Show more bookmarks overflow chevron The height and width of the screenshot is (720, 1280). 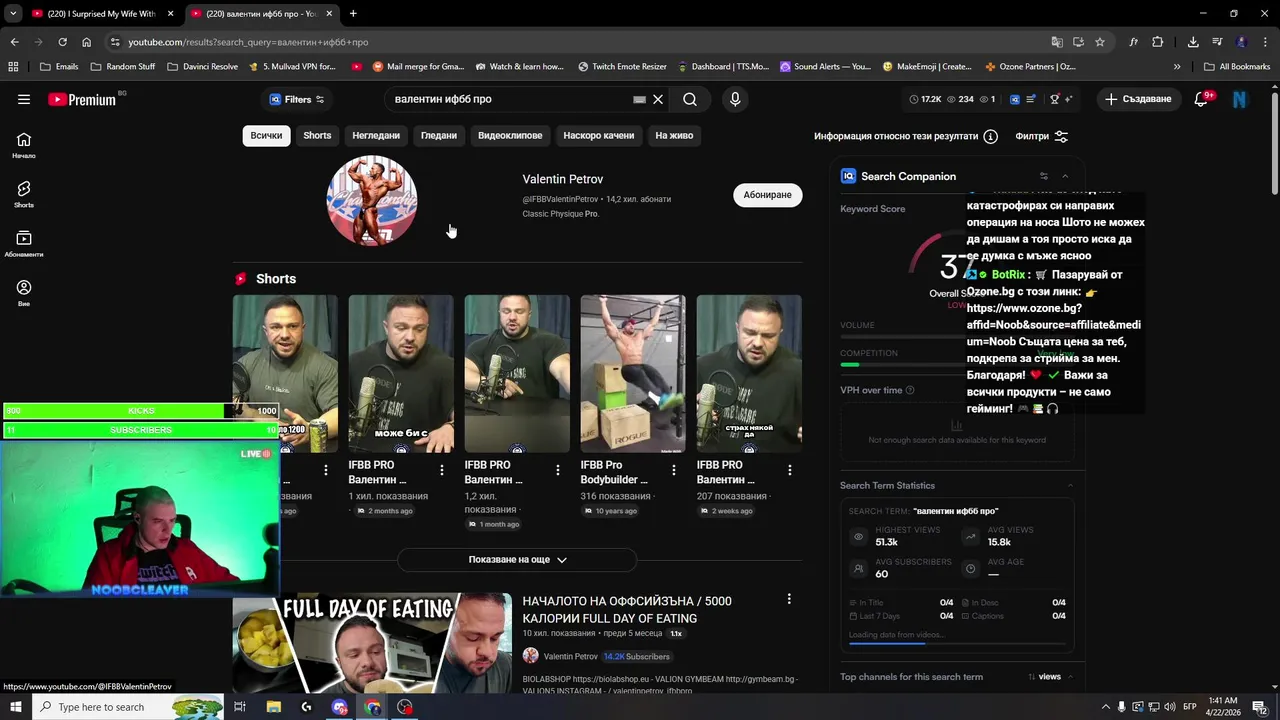[1177, 67]
